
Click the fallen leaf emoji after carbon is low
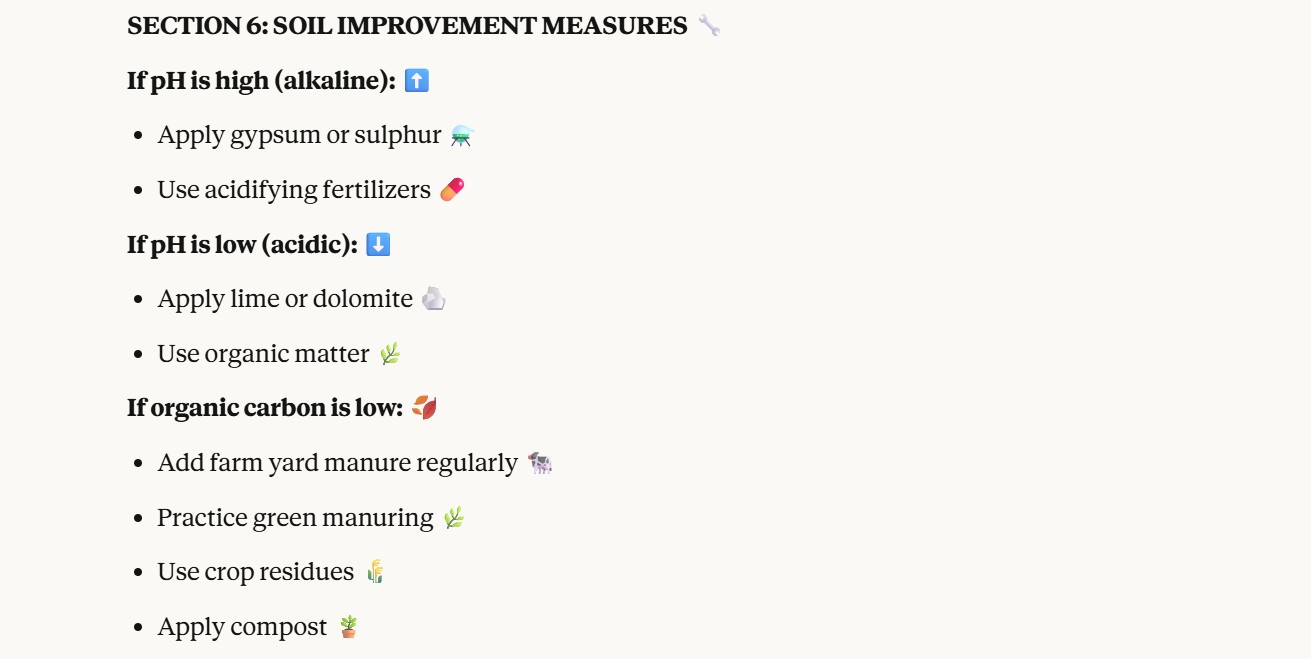coord(424,408)
